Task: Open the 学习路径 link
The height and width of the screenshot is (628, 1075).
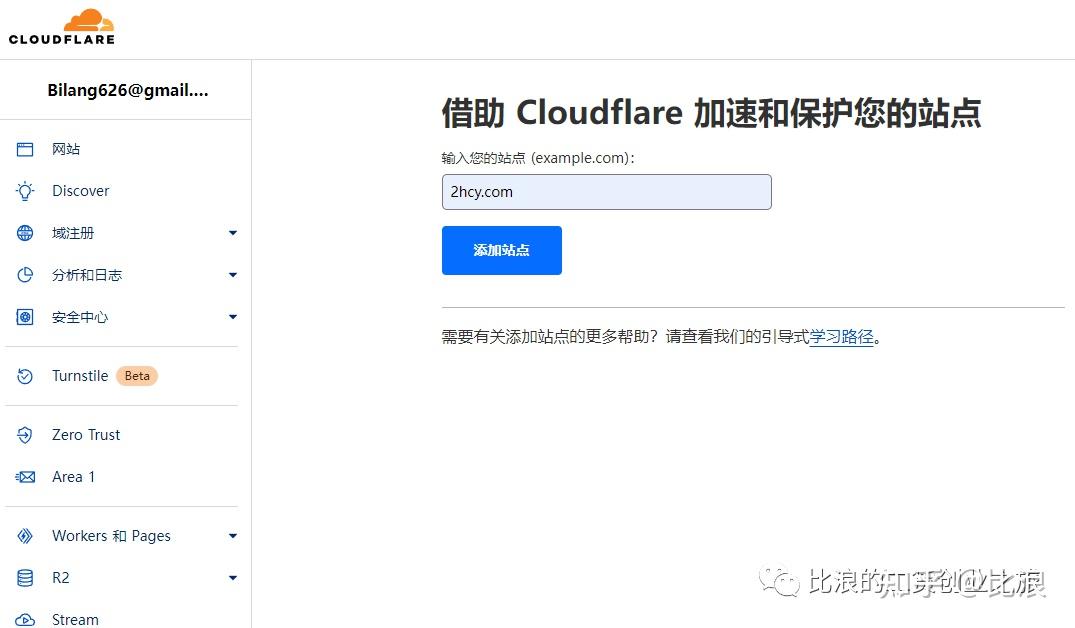Action: tap(843, 337)
